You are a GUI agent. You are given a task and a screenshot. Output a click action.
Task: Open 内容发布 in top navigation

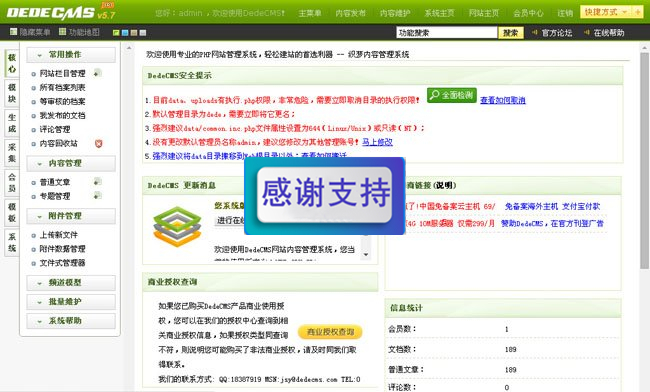coord(350,13)
